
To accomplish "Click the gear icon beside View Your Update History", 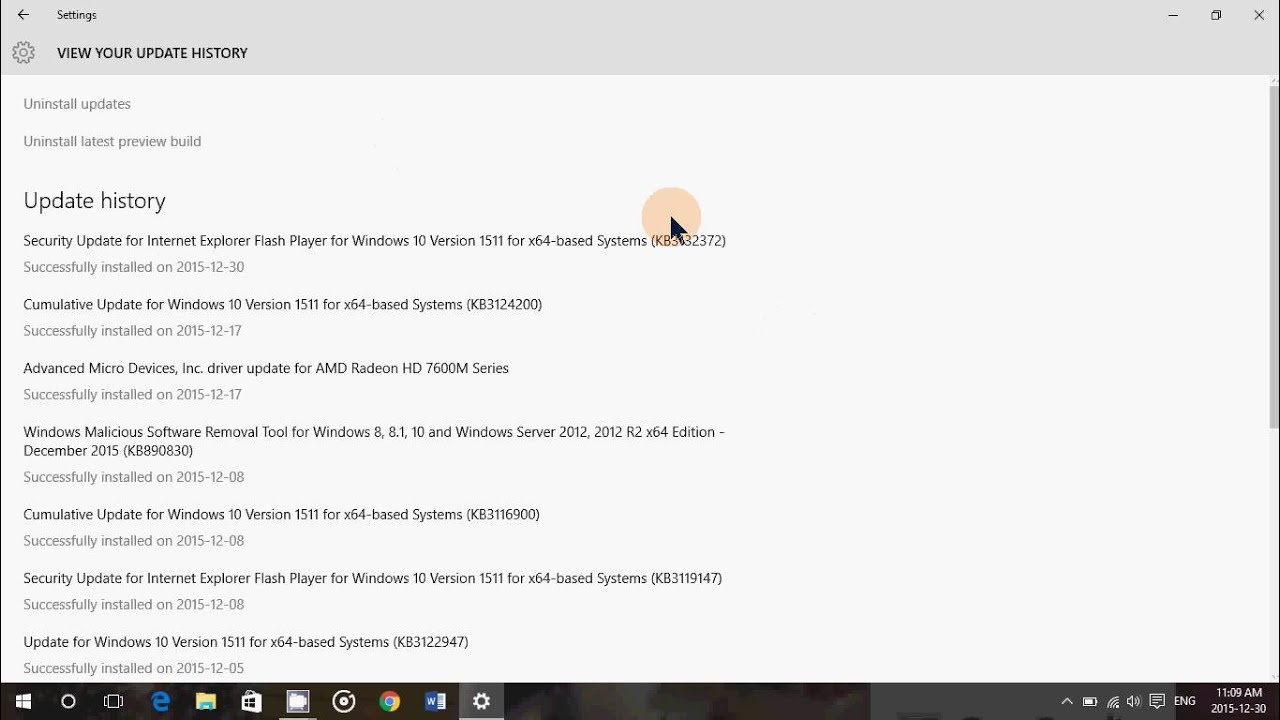I will pos(24,53).
